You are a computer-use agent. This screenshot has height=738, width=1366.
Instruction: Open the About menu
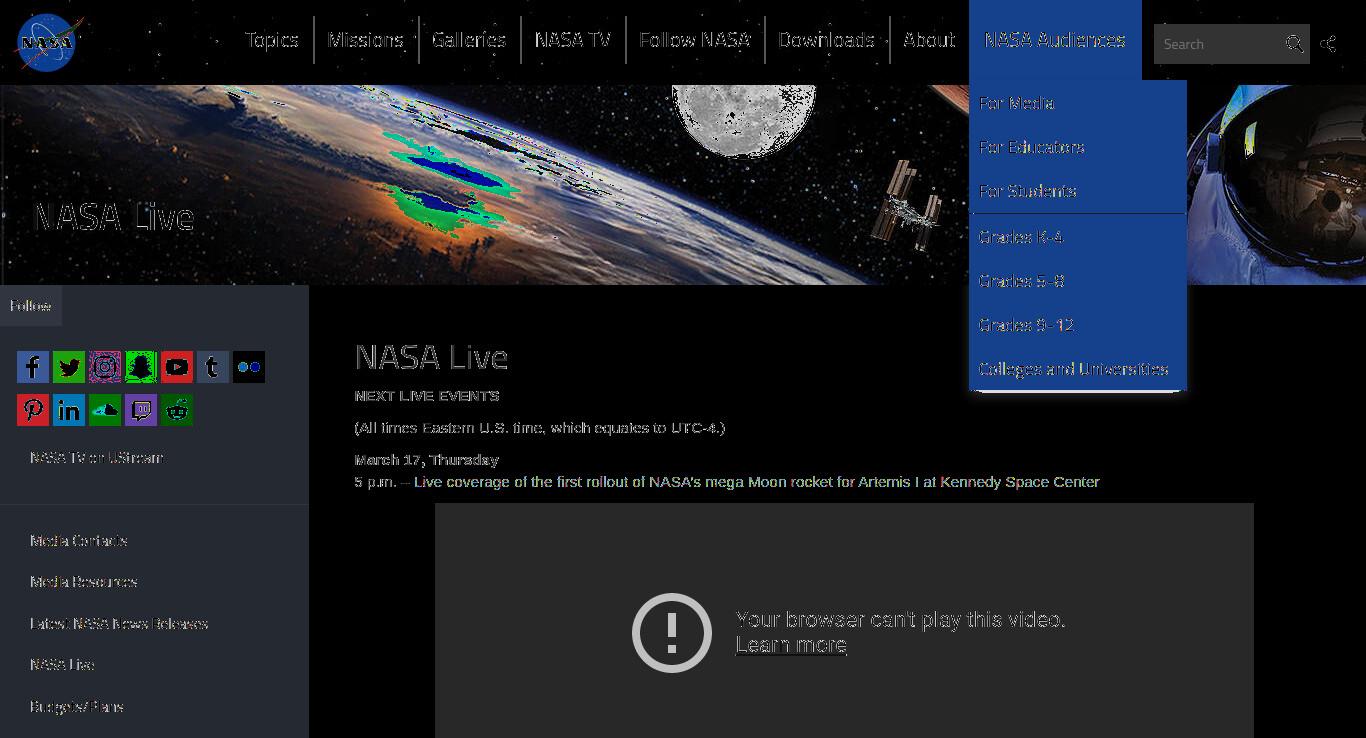click(929, 40)
